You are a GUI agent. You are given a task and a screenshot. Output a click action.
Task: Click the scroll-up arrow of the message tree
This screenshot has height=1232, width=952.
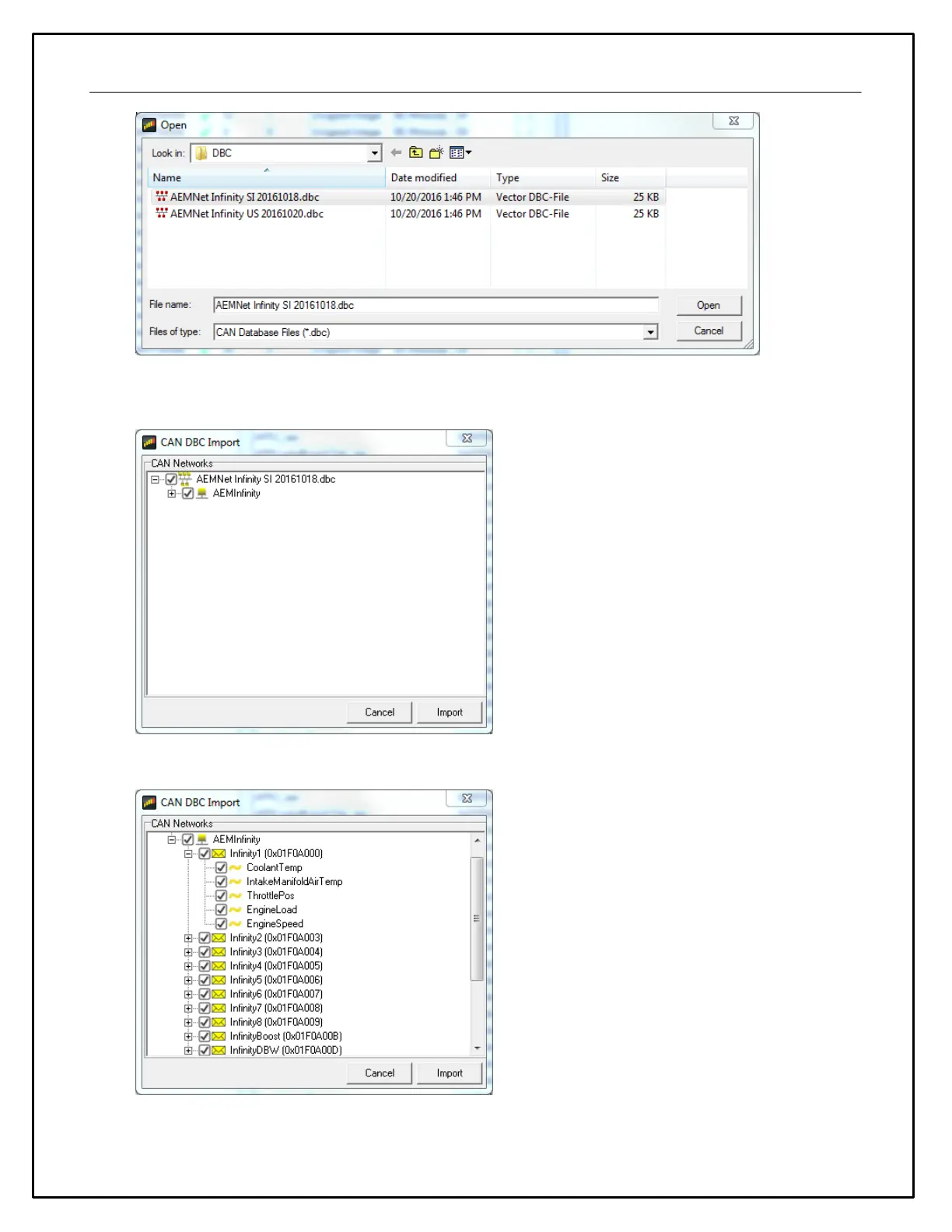coord(477,840)
